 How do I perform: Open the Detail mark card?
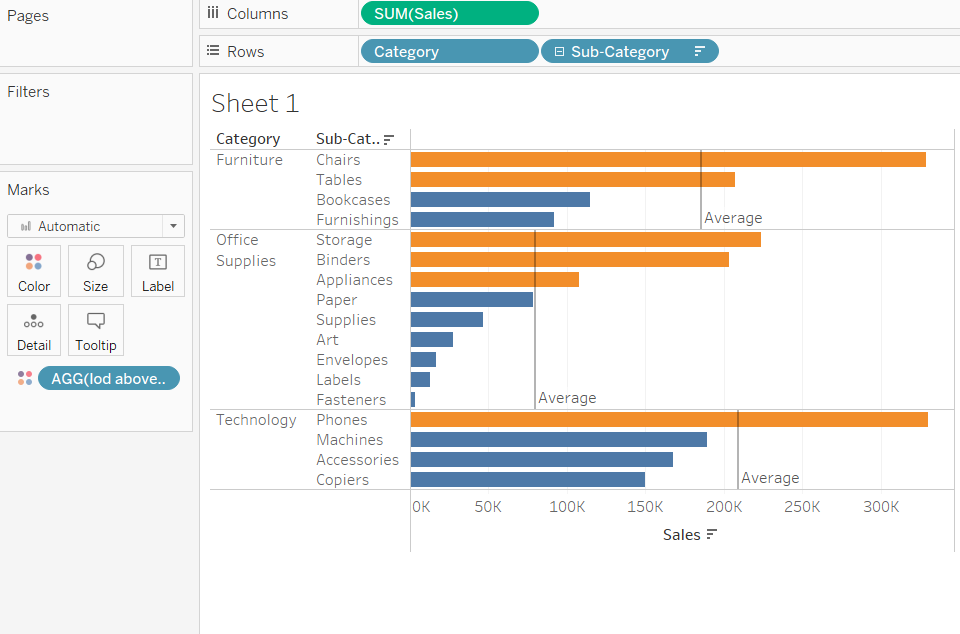tap(34, 330)
